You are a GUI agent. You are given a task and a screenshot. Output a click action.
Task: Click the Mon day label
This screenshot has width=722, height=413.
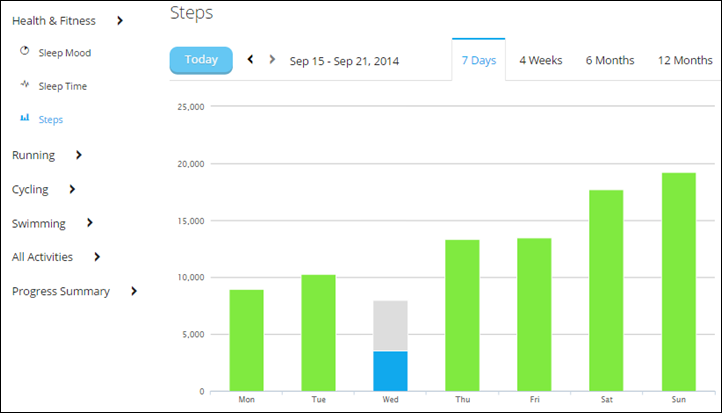[x=246, y=400]
